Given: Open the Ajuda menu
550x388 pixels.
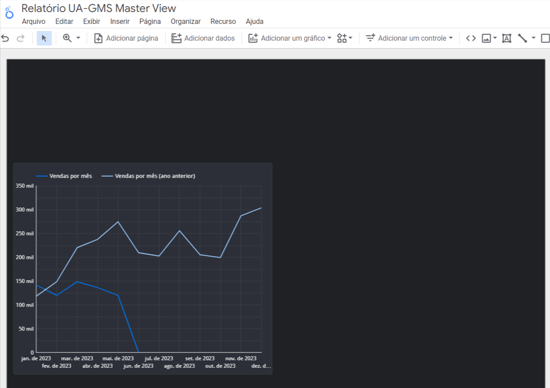Looking at the screenshot, I should (255, 21).
